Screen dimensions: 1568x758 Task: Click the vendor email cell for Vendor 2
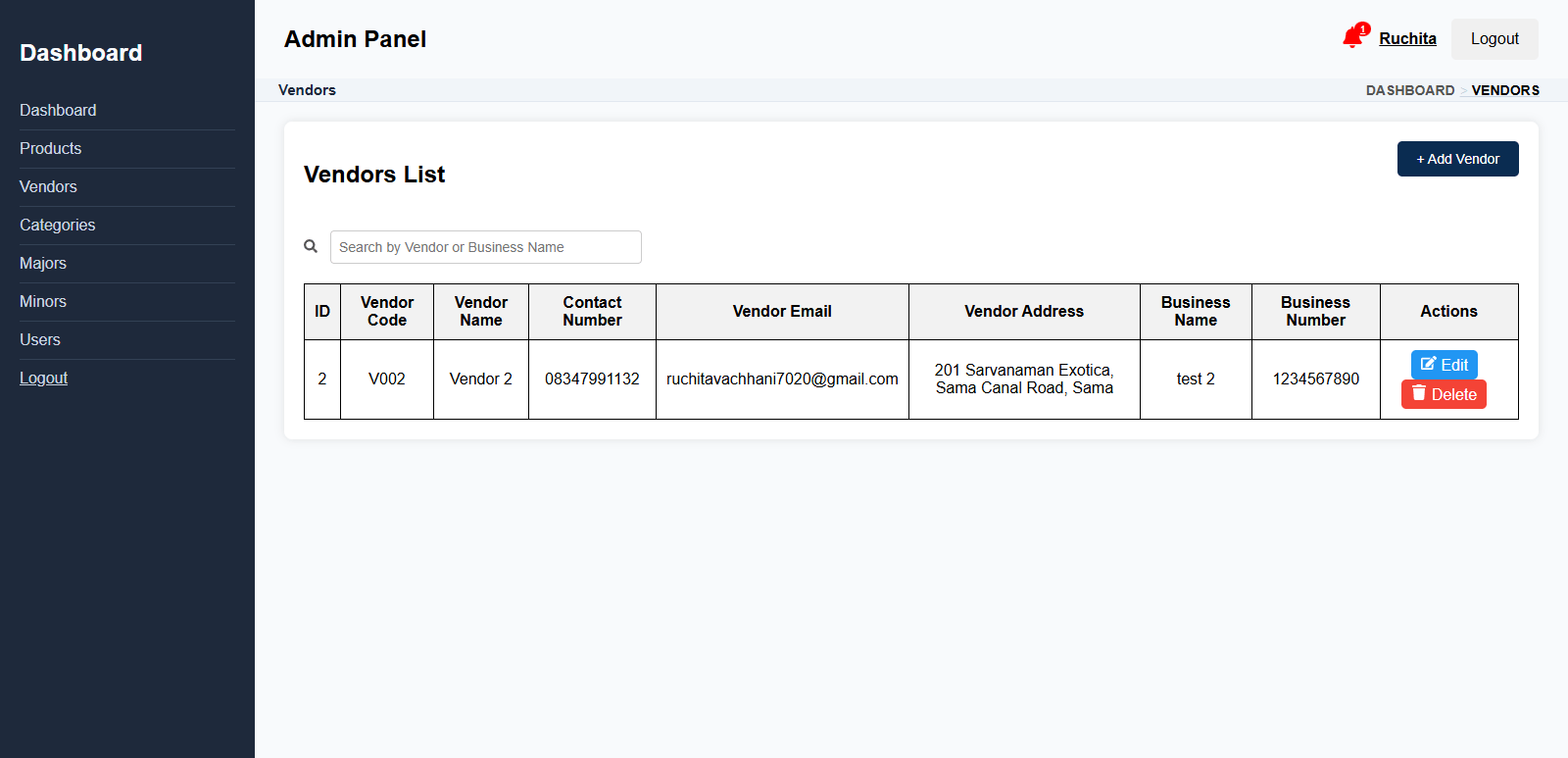(782, 379)
